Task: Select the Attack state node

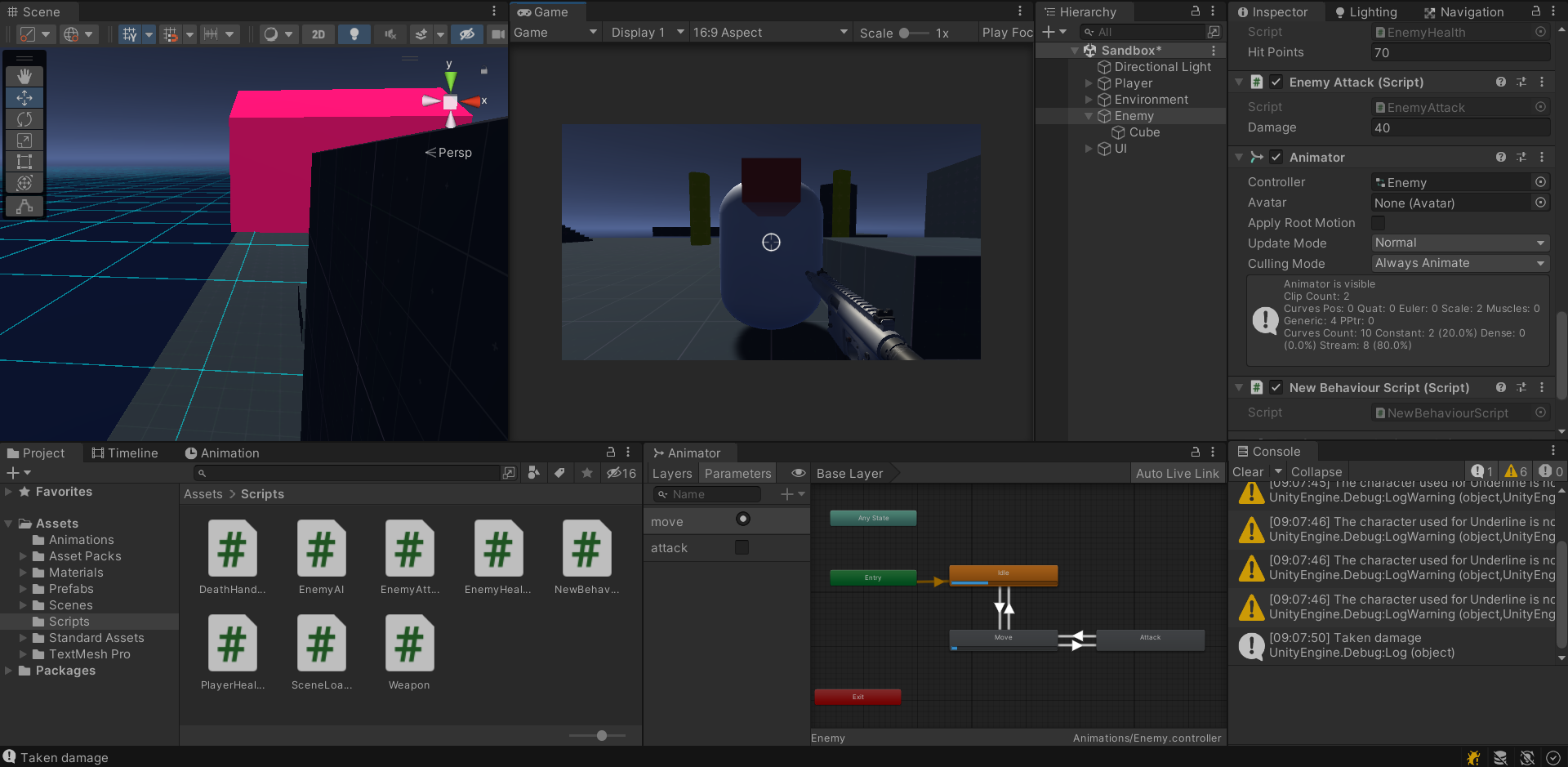Action: [1150, 640]
